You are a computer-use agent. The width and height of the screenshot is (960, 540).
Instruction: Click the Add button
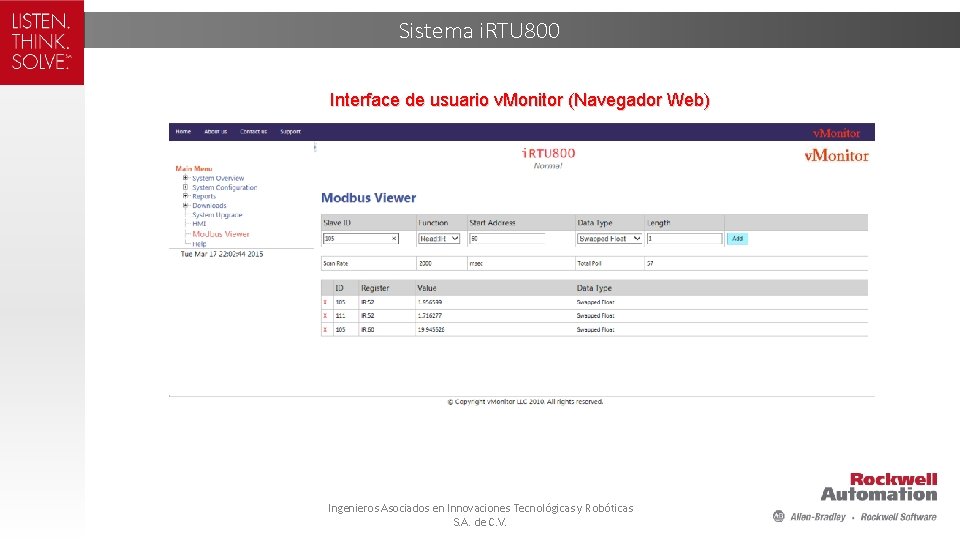click(x=737, y=239)
